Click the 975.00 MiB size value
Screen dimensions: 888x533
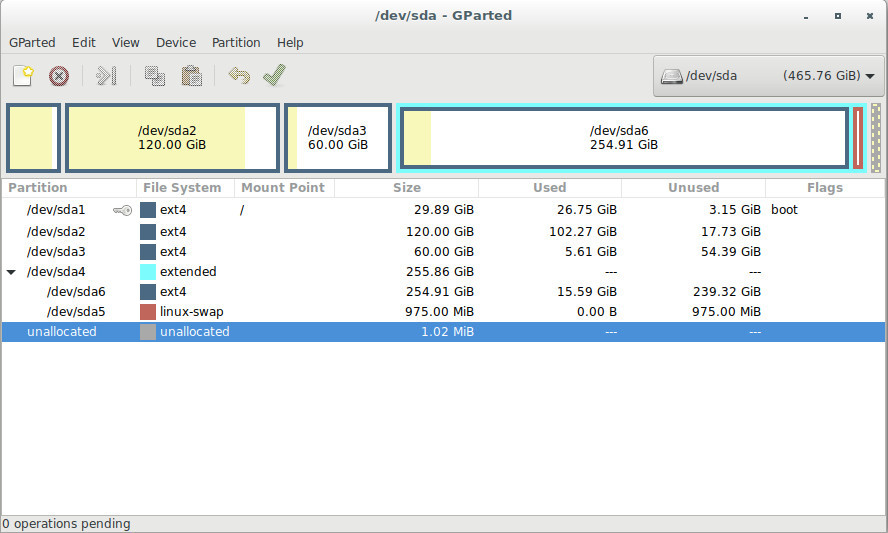point(439,312)
